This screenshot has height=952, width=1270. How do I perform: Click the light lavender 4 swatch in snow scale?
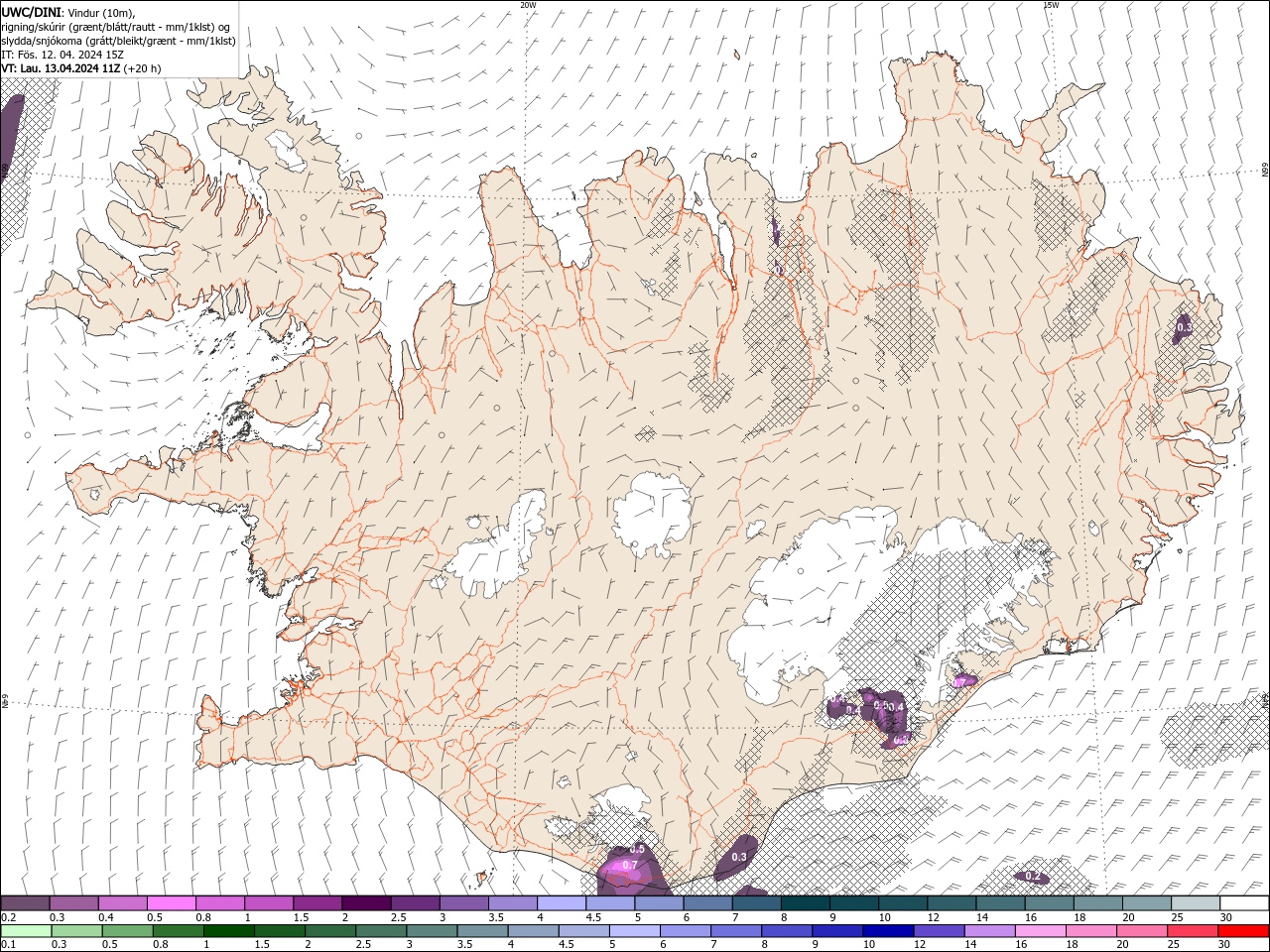[x=562, y=903]
